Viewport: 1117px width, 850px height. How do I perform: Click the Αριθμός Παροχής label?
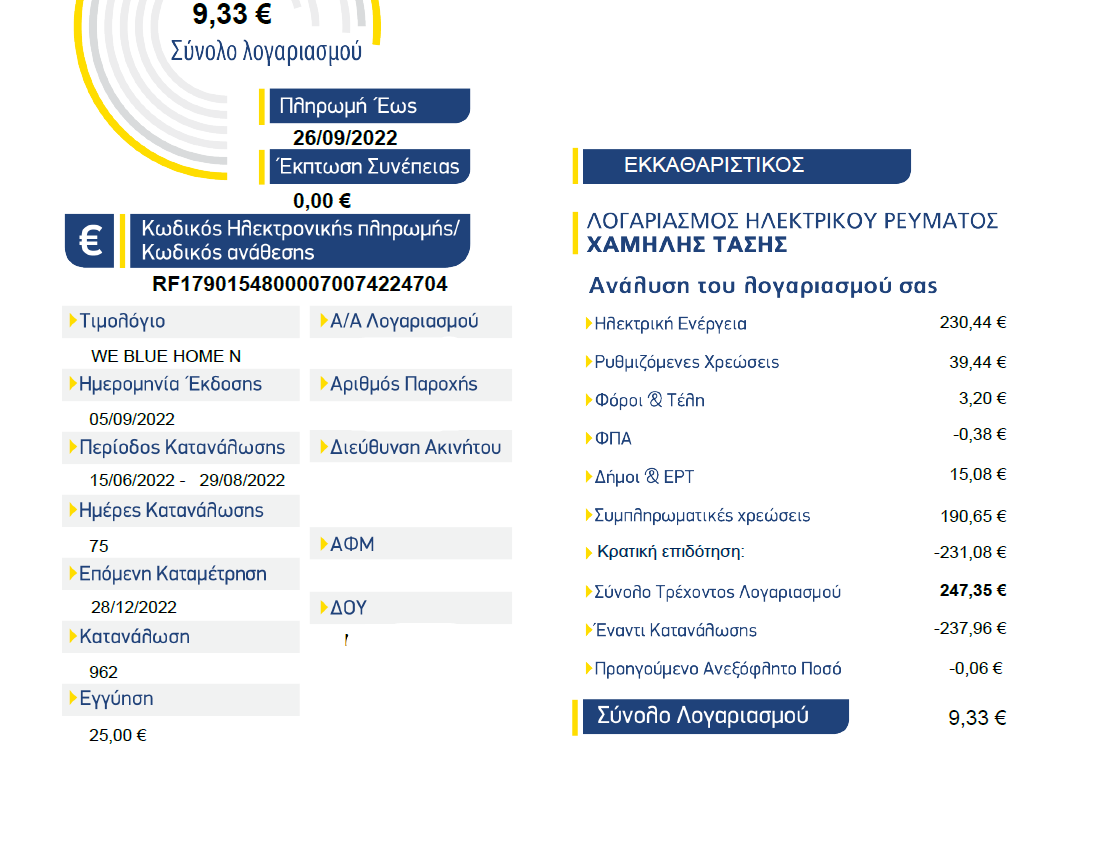point(404,384)
